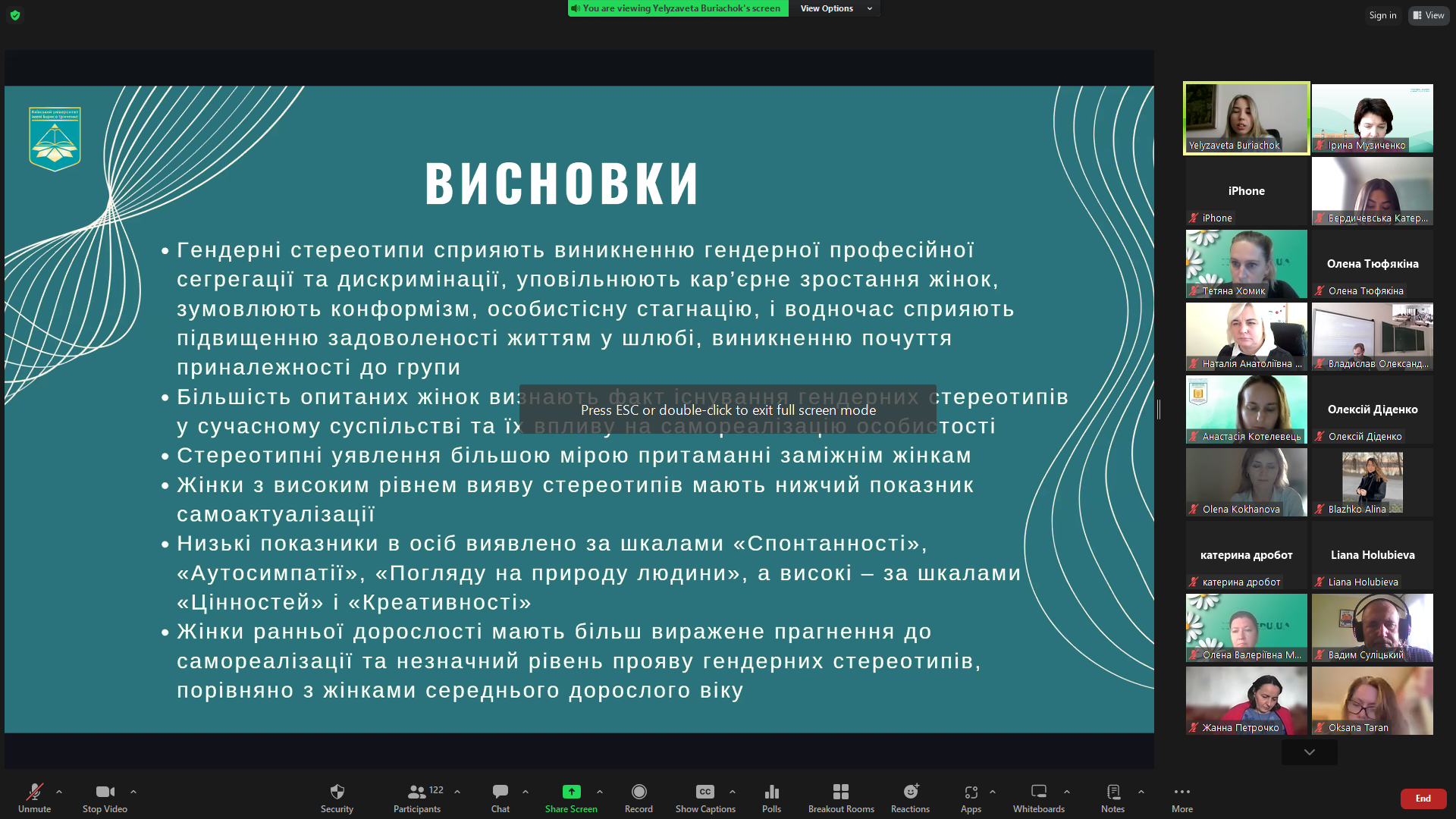Open Polls

tap(771, 797)
